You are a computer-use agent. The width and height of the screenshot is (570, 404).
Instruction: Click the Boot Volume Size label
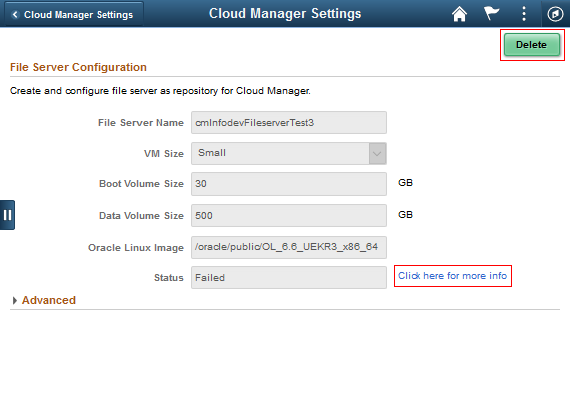[x=141, y=184]
